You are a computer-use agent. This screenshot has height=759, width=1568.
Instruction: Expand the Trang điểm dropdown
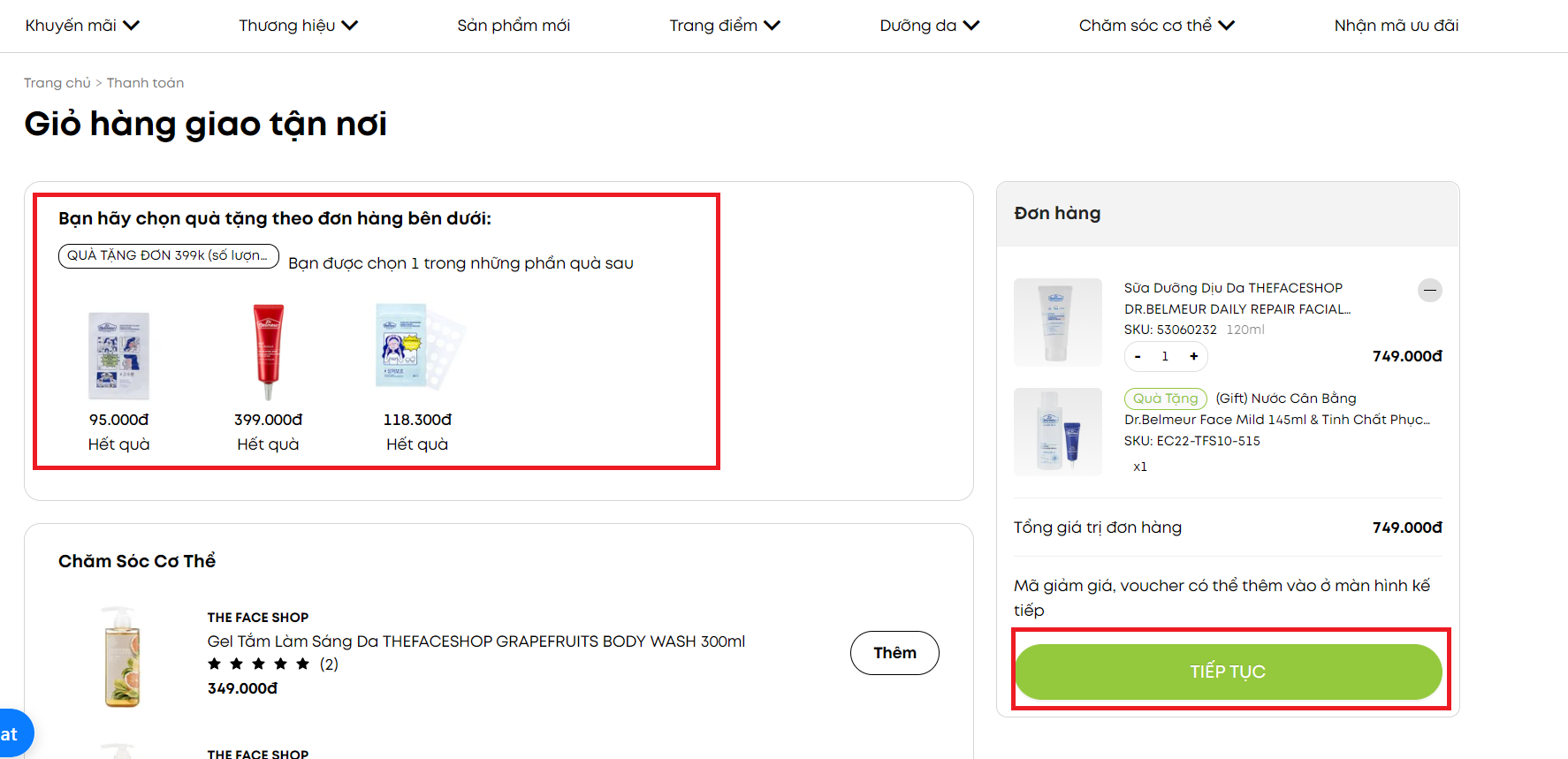coord(725,26)
